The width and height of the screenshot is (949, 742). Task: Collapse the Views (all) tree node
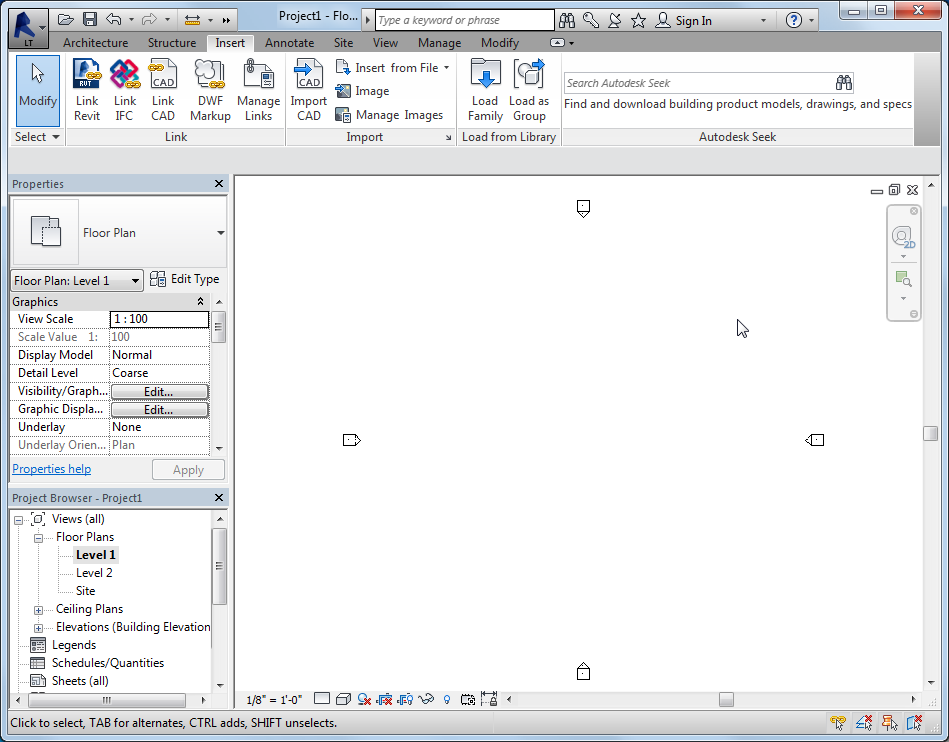click(x=19, y=520)
